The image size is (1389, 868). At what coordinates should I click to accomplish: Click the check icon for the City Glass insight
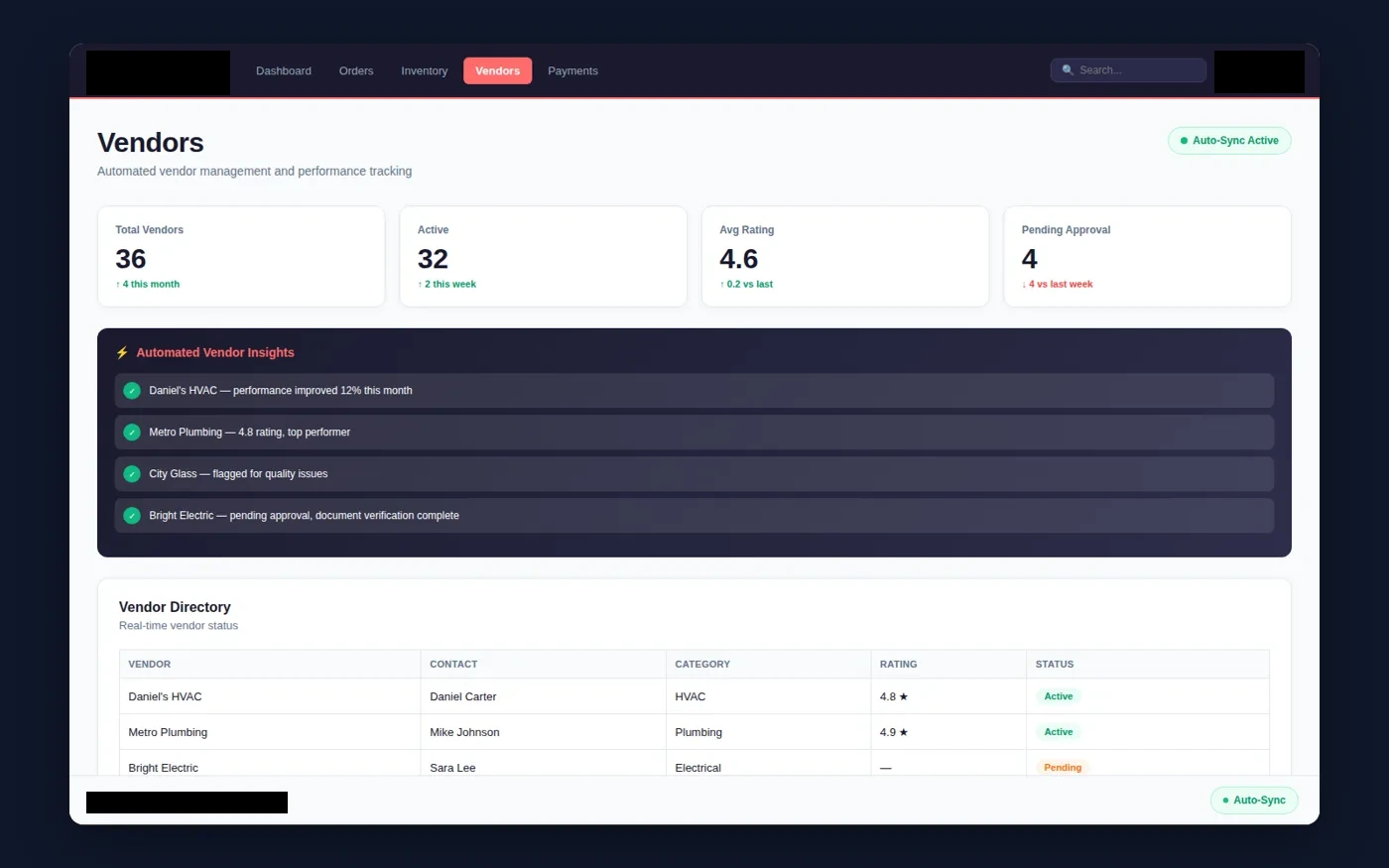tap(132, 474)
